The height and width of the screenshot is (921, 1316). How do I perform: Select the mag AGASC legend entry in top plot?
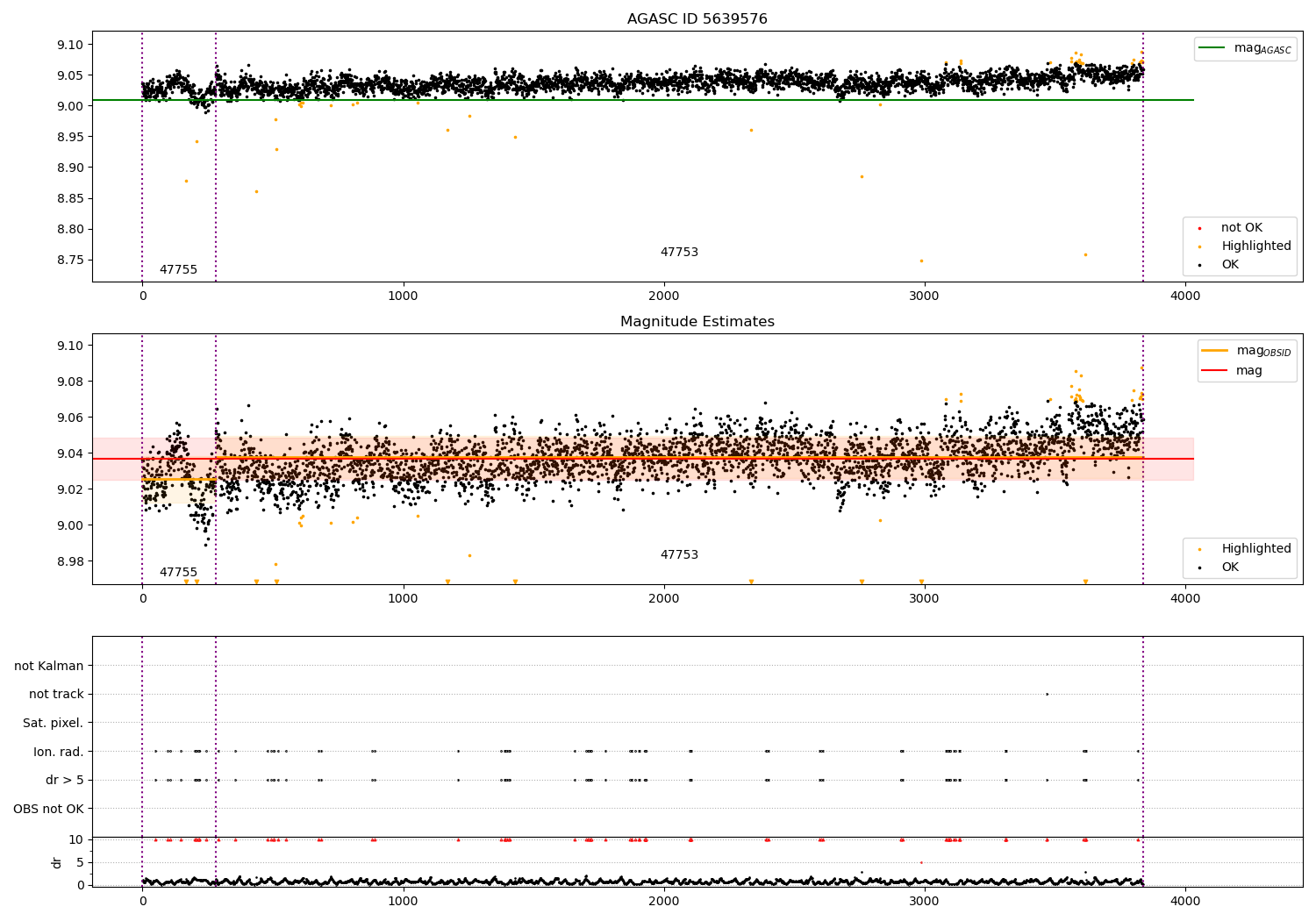pos(1245,48)
